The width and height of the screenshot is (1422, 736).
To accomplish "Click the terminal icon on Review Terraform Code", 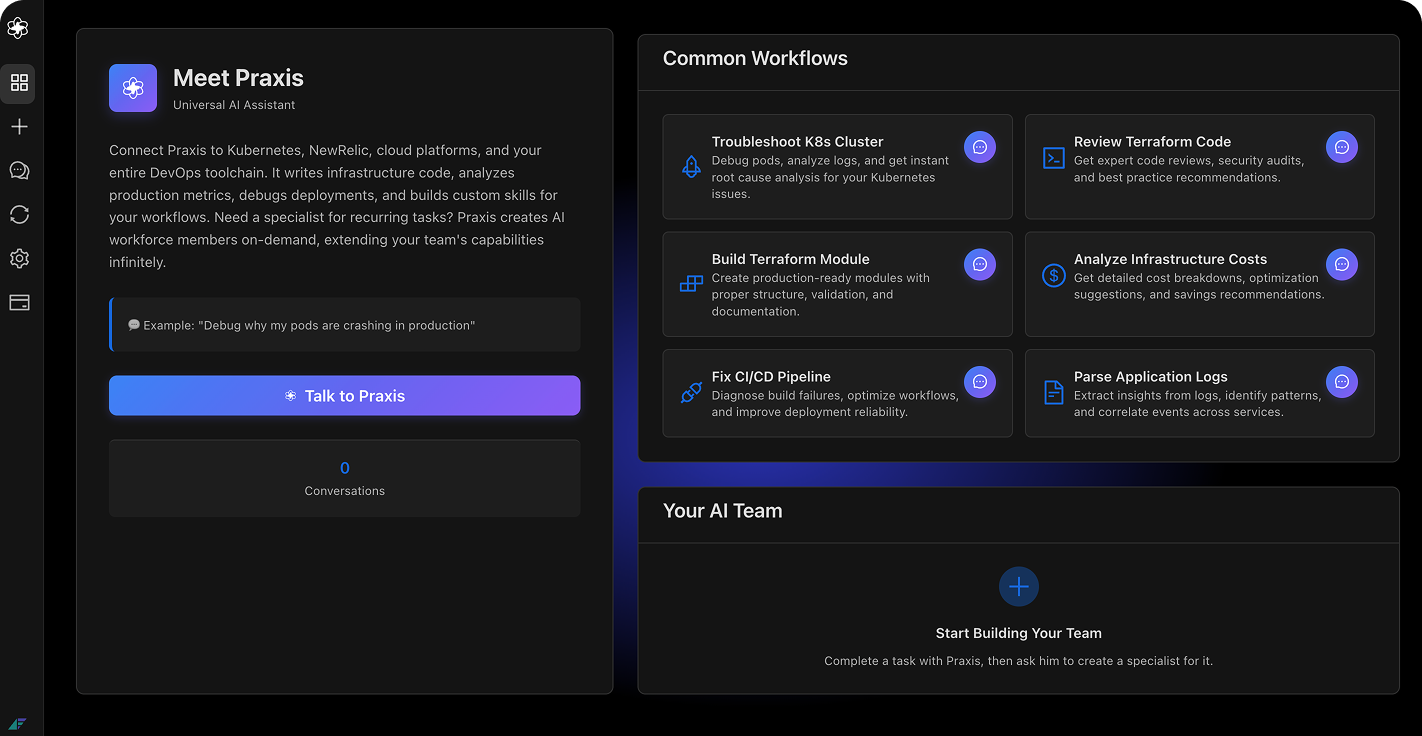I will click(x=1052, y=157).
